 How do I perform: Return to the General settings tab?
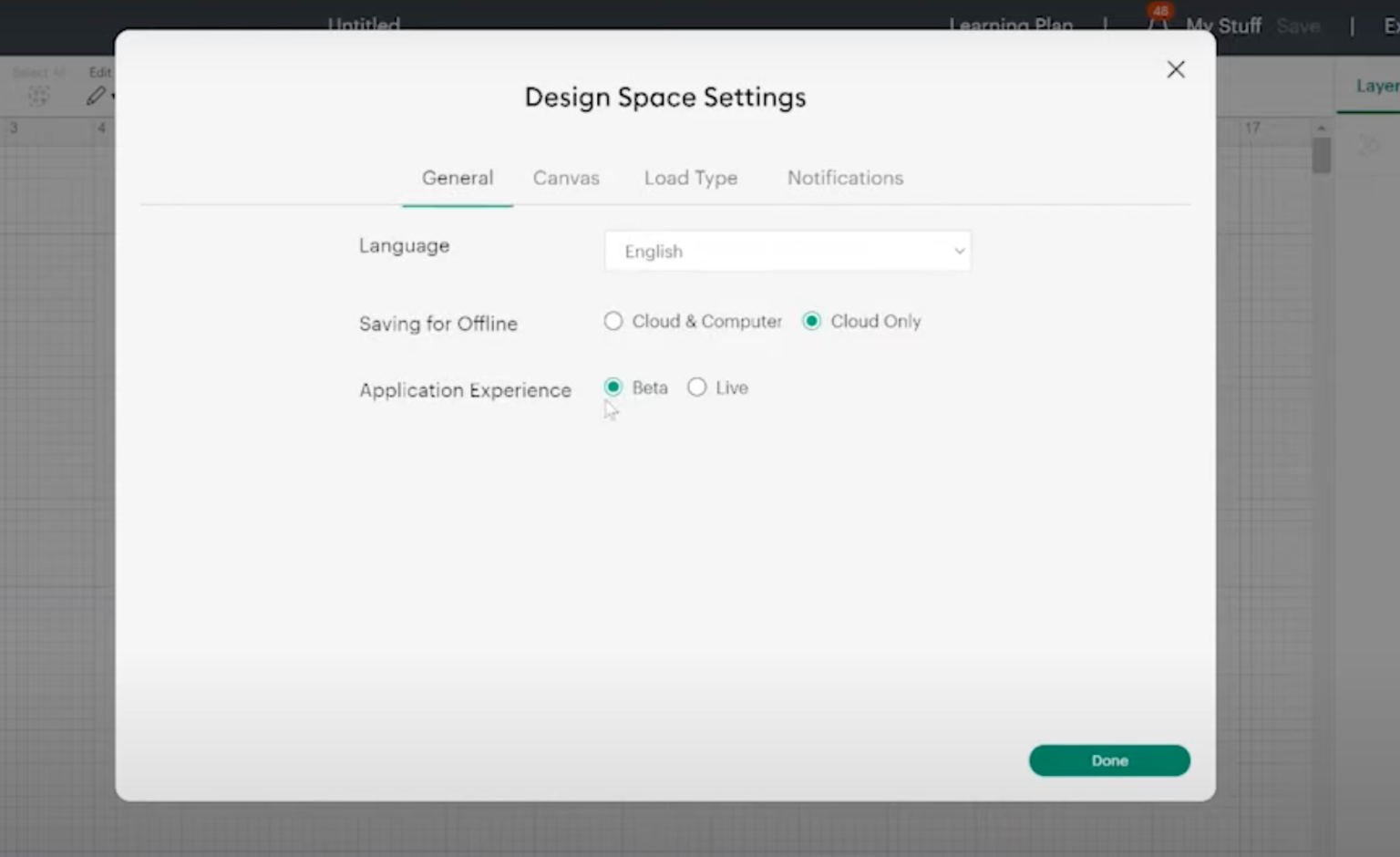(457, 178)
